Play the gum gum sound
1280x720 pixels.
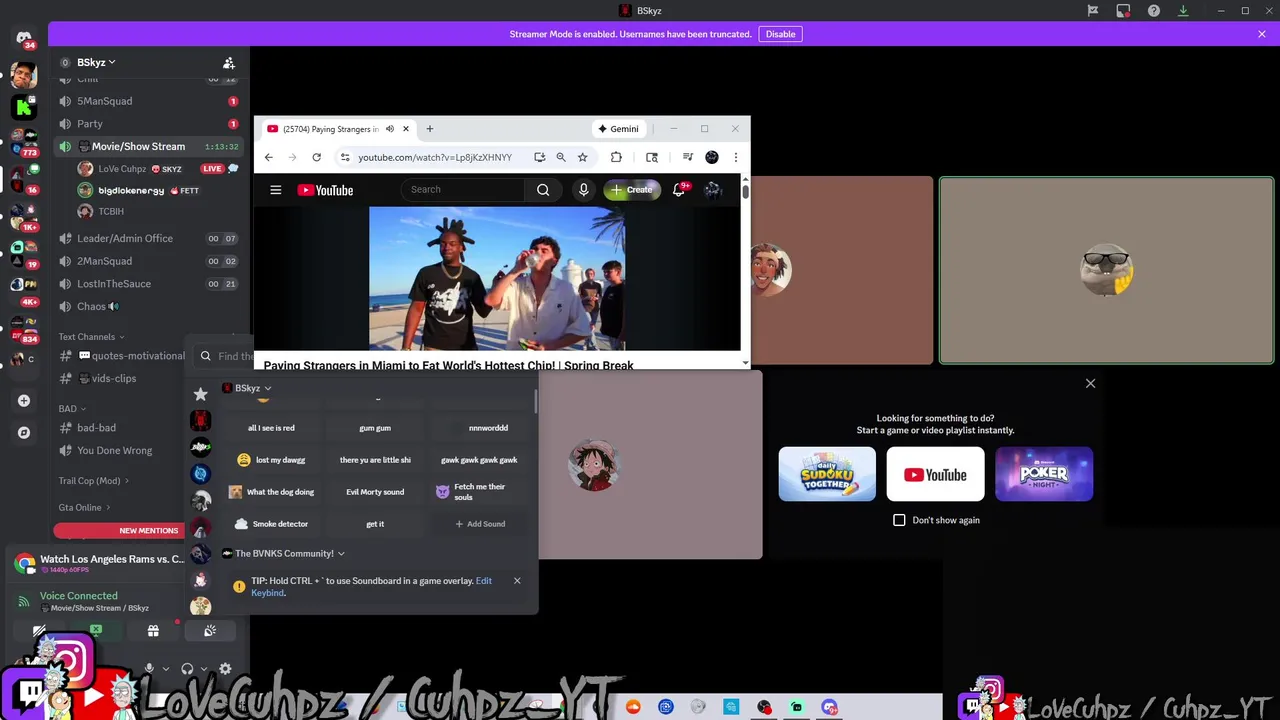coord(375,428)
